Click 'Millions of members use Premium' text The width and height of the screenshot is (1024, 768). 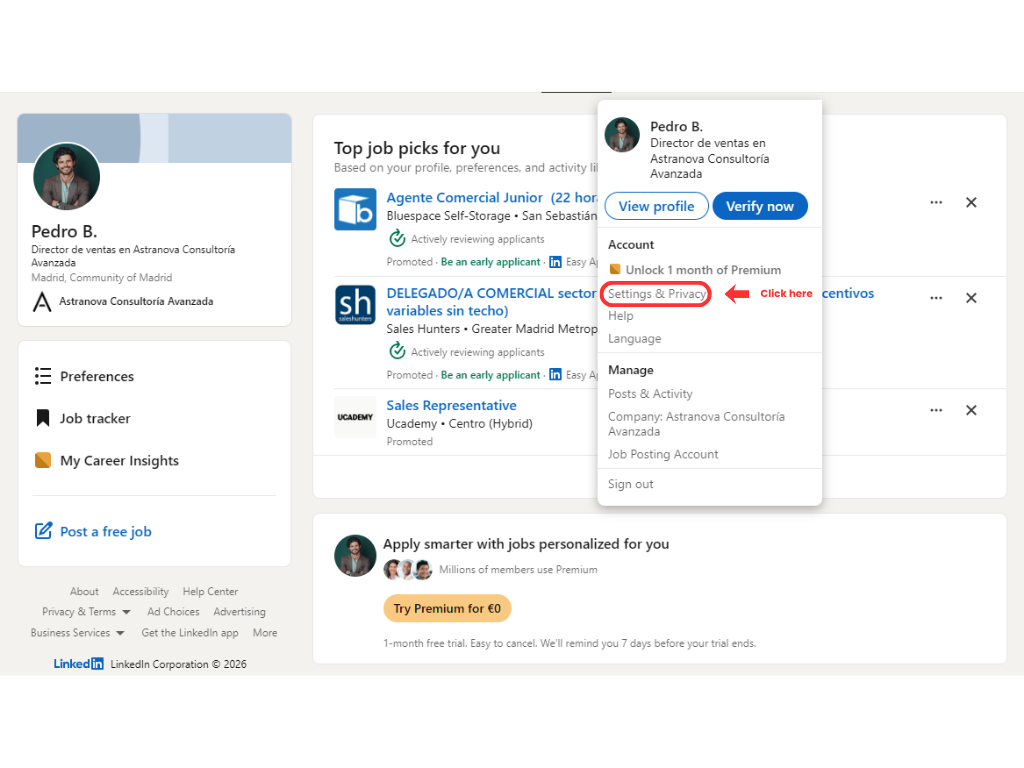point(518,569)
